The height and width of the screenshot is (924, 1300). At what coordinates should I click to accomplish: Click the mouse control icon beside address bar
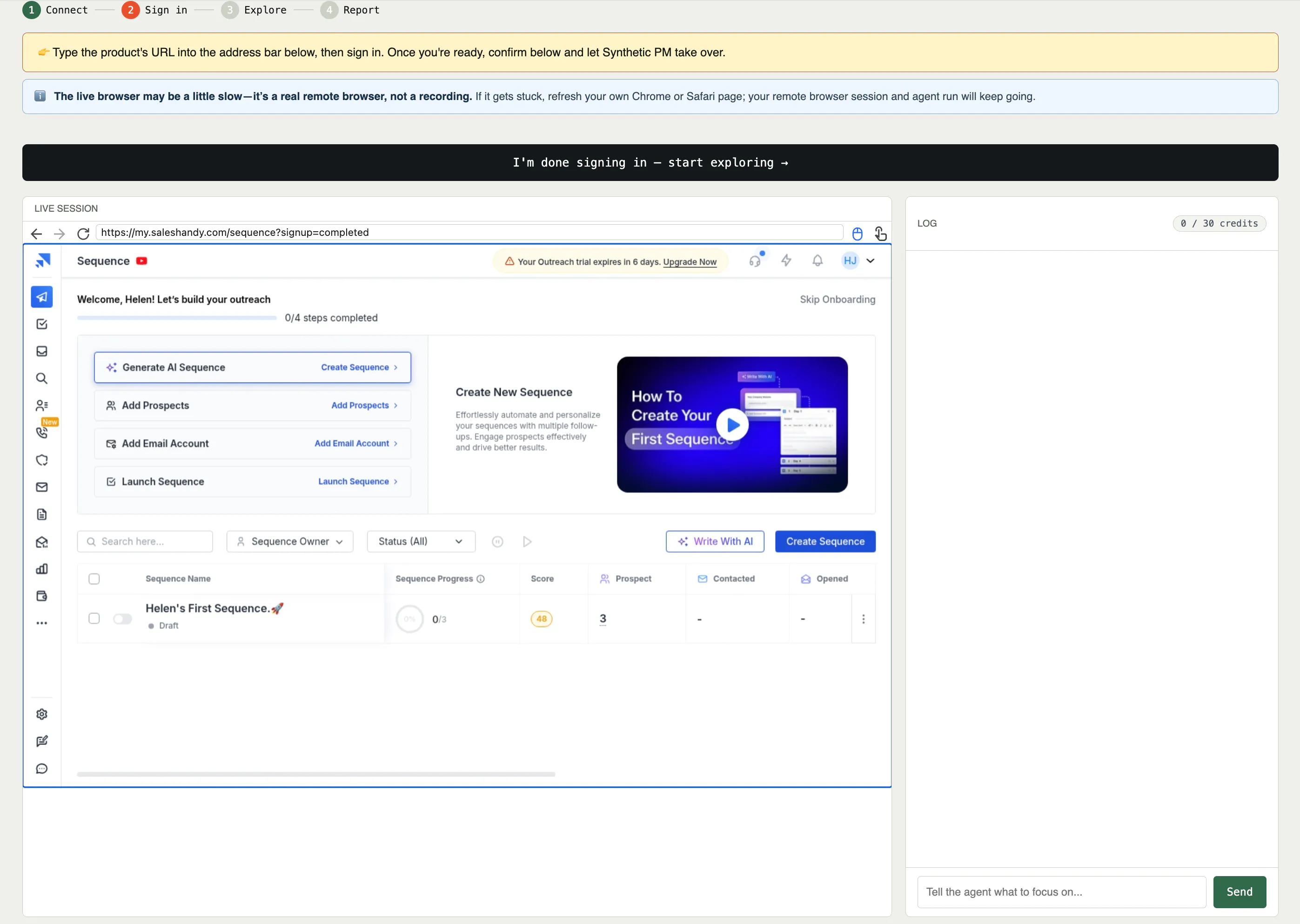858,233
